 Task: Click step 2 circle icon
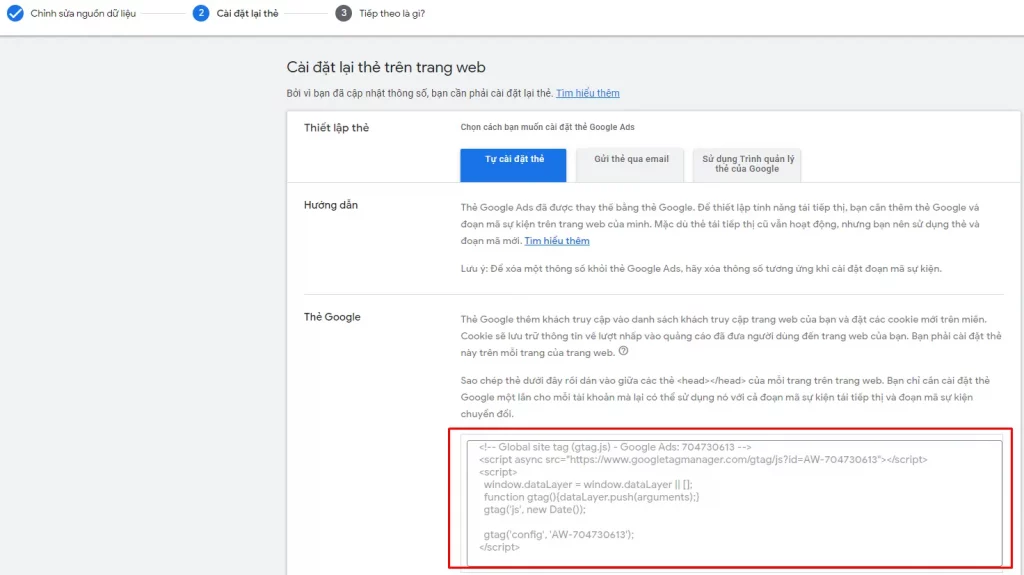[x=201, y=13]
